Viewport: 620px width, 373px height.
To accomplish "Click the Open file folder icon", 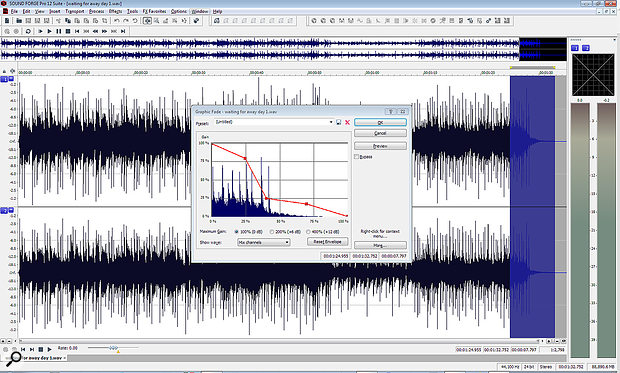I will pyautogui.click(x=19, y=21).
